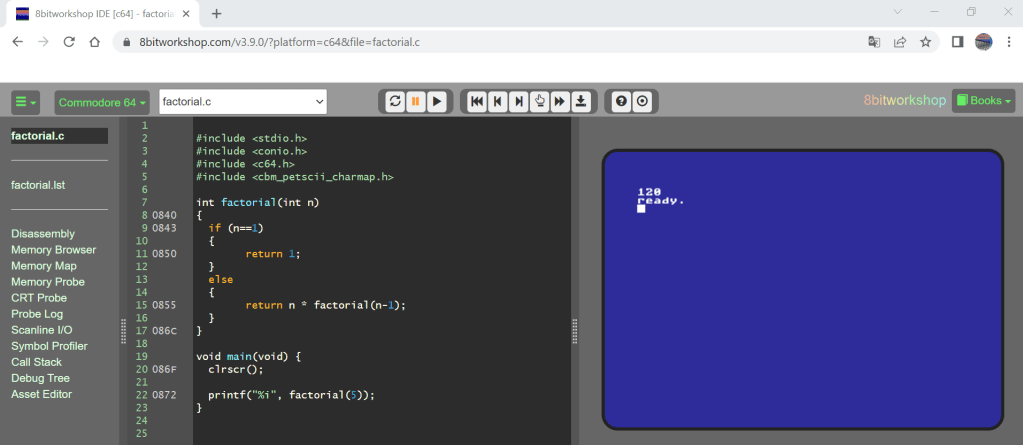This screenshot has height=445, width=1023.
Task: Click the restart-to-beginning debug icon
Action: pos(477,101)
